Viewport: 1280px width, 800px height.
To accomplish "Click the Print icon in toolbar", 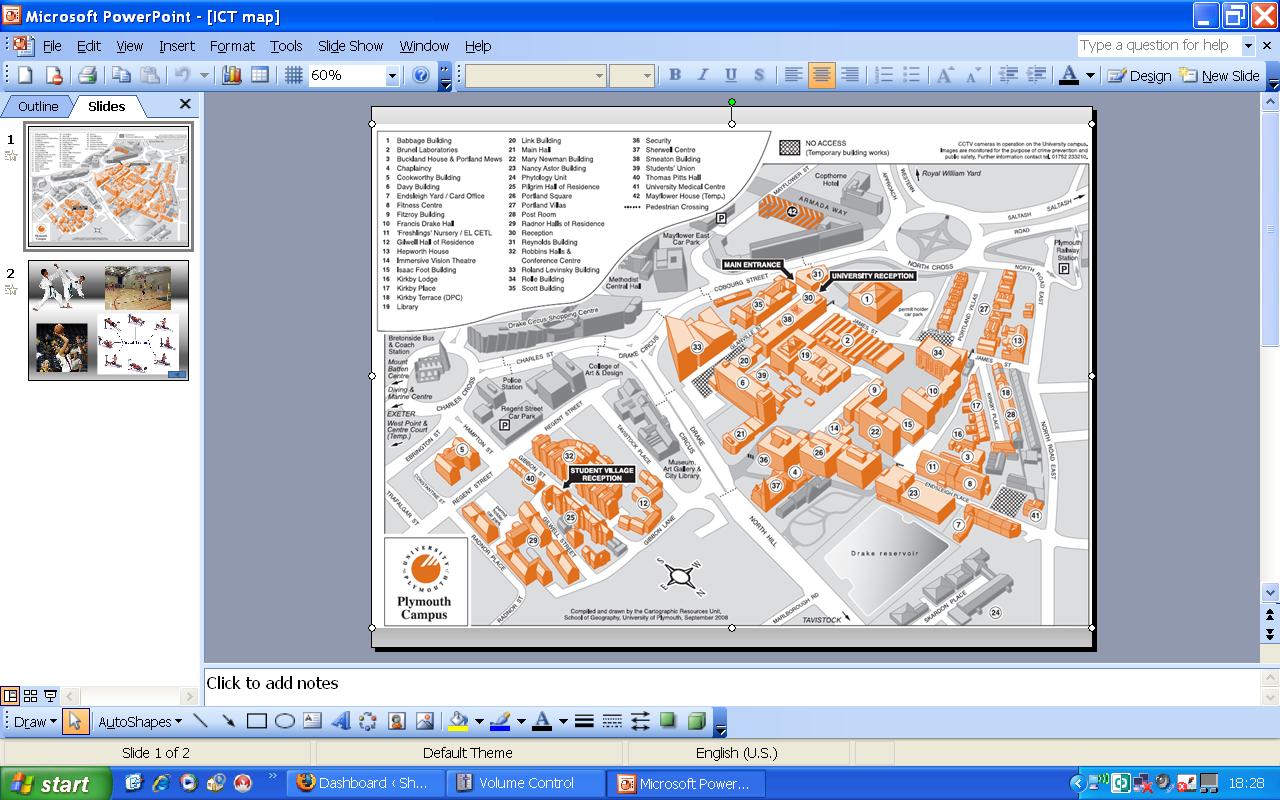I will (87, 75).
